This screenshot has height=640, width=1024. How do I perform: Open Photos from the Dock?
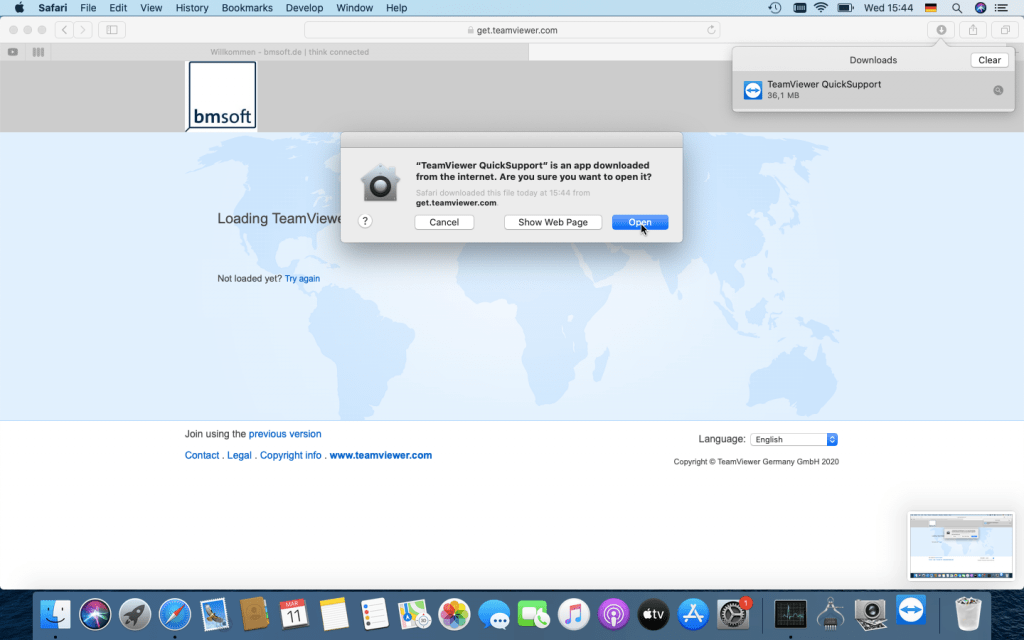click(x=454, y=615)
